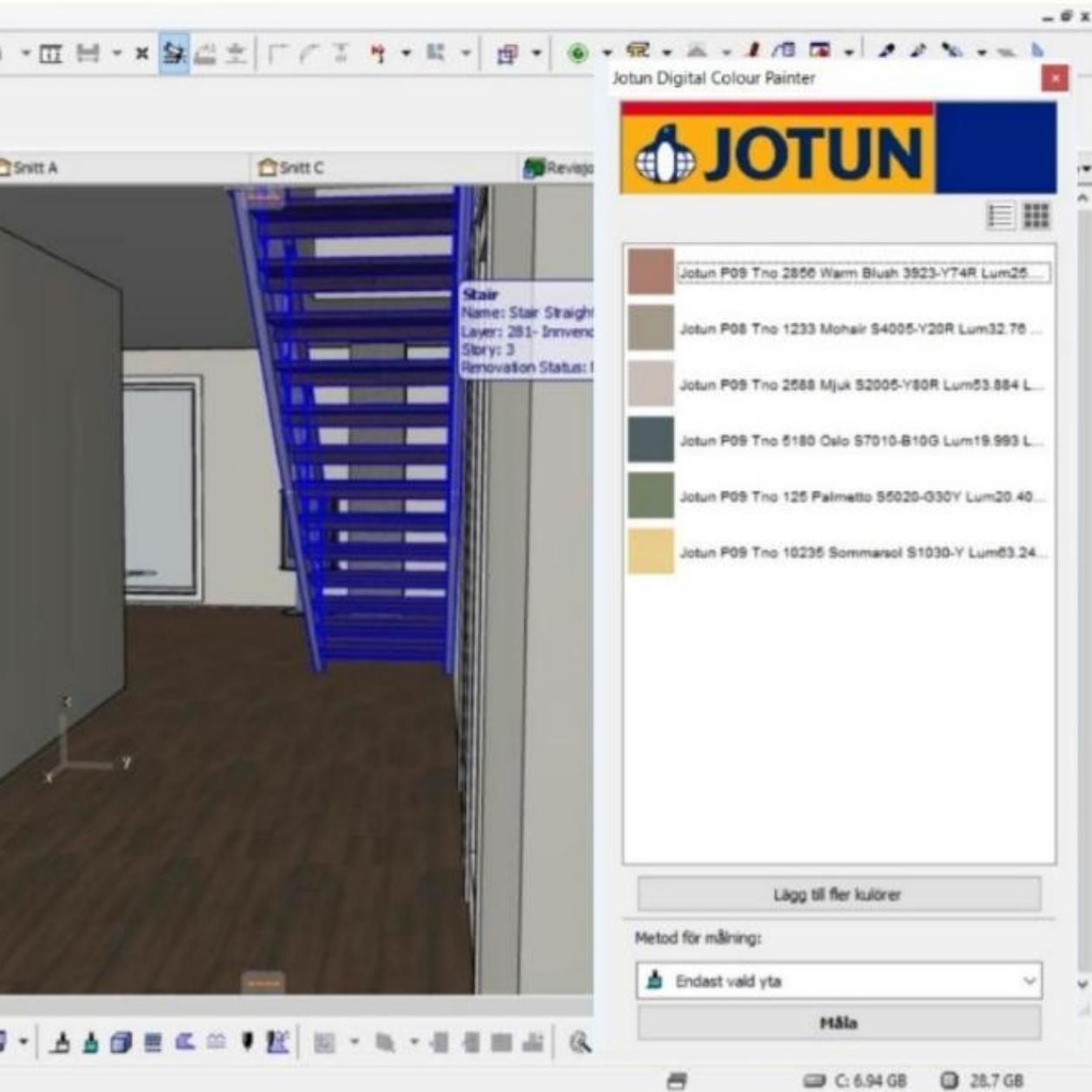Open the dropdown arrow at bottom toolbar start
This screenshot has height=1092, width=1092.
(x=23, y=1042)
